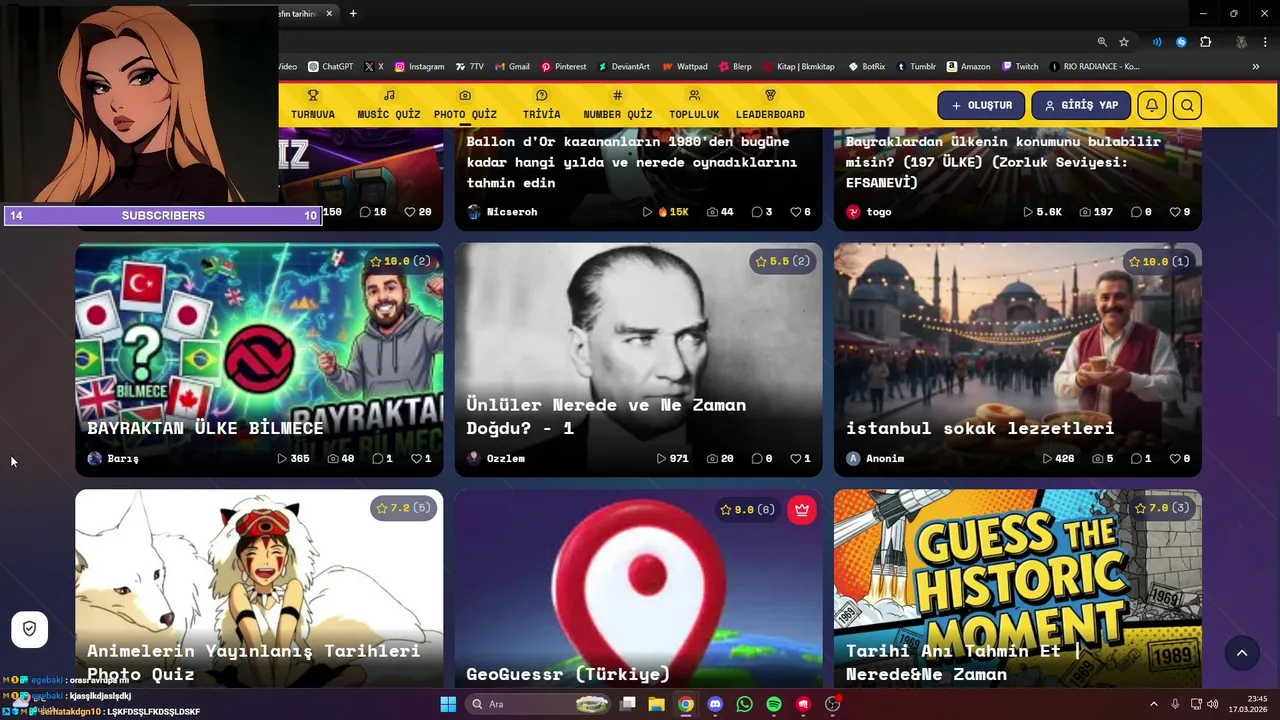Click the red crown badge on GeoGuessr card
Image resolution: width=1280 pixels, height=720 pixels.
tap(801, 510)
